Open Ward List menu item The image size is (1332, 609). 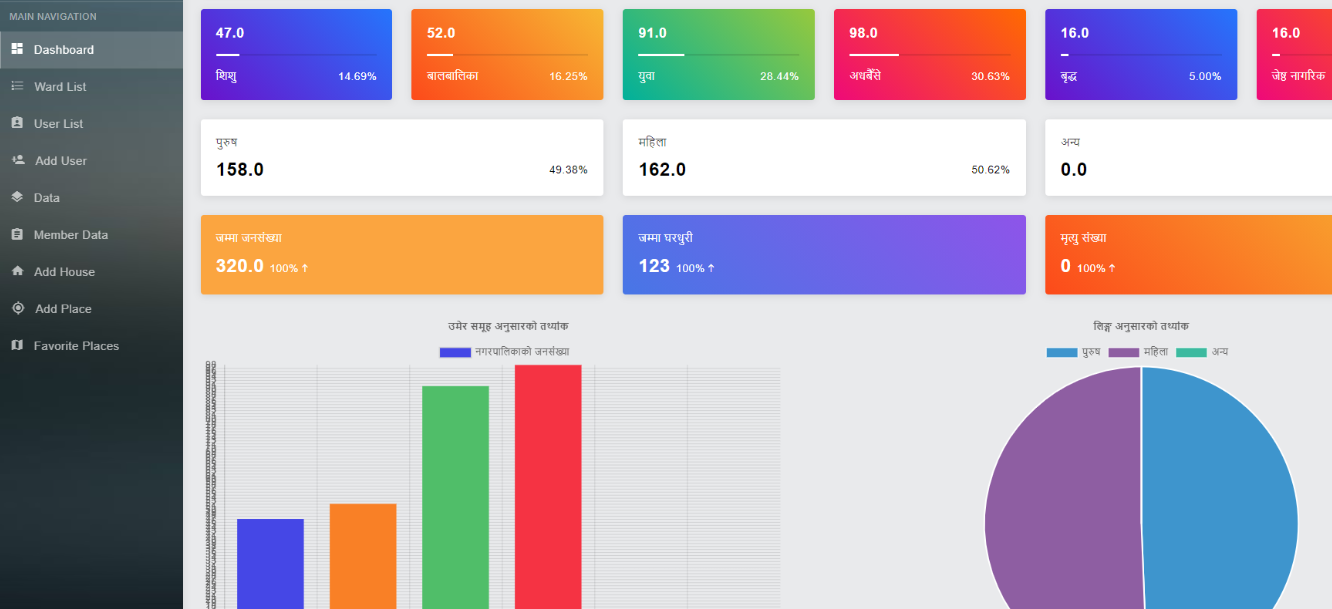(60, 87)
